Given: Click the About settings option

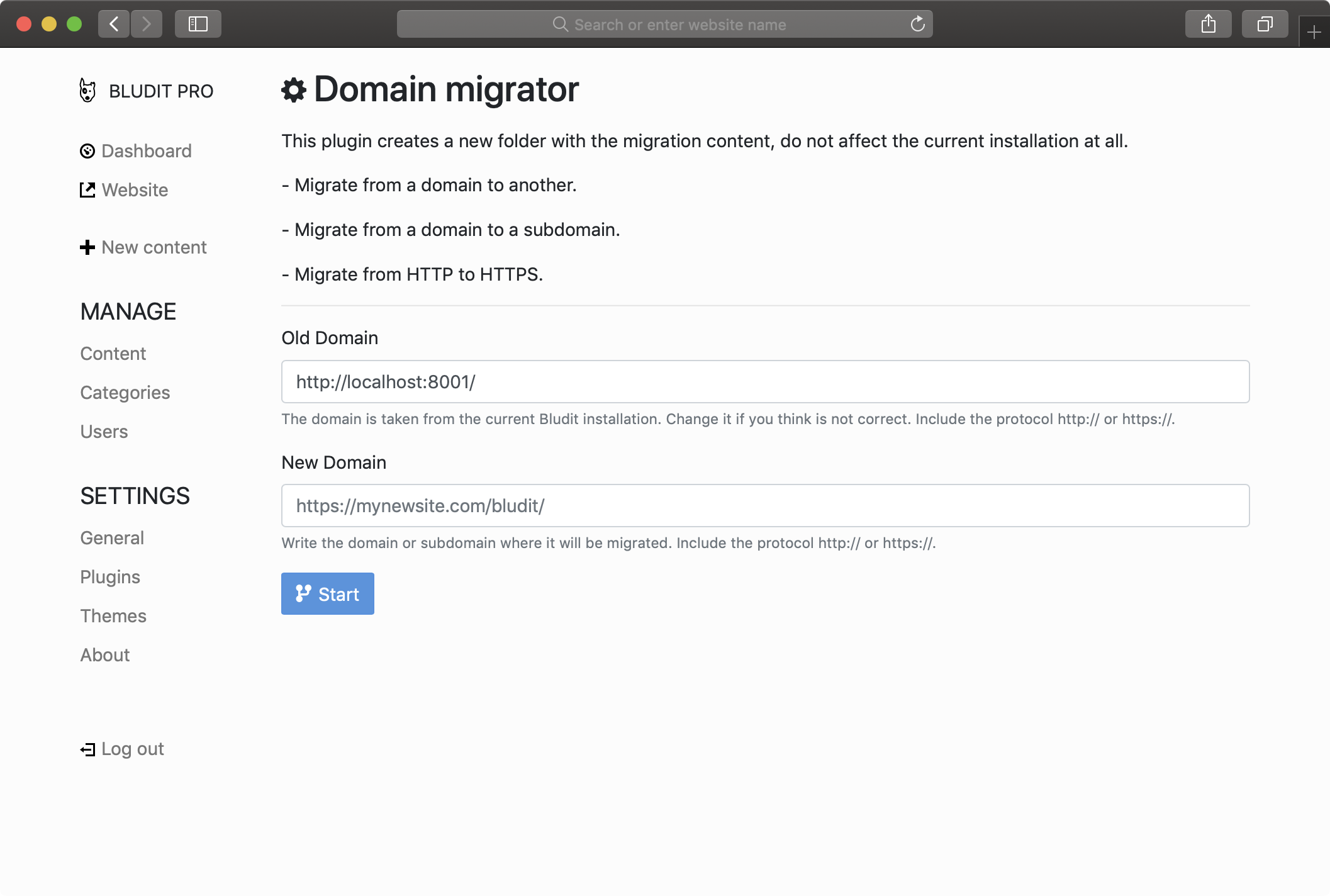Looking at the screenshot, I should tap(104, 655).
